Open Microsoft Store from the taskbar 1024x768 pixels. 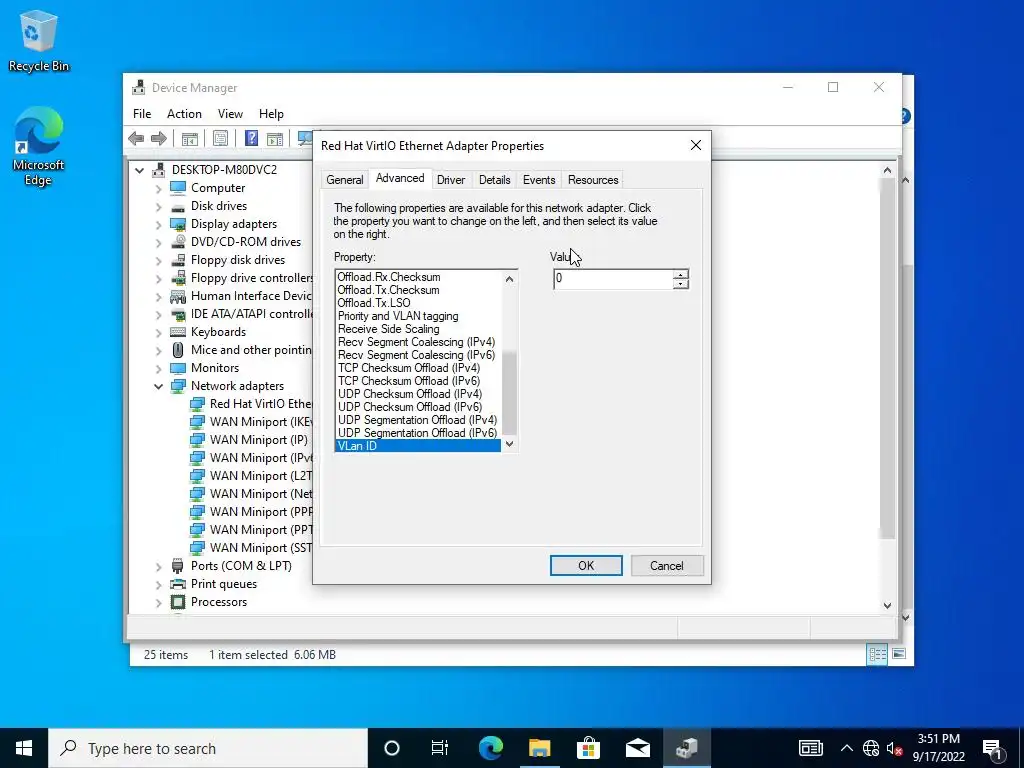click(588, 748)
